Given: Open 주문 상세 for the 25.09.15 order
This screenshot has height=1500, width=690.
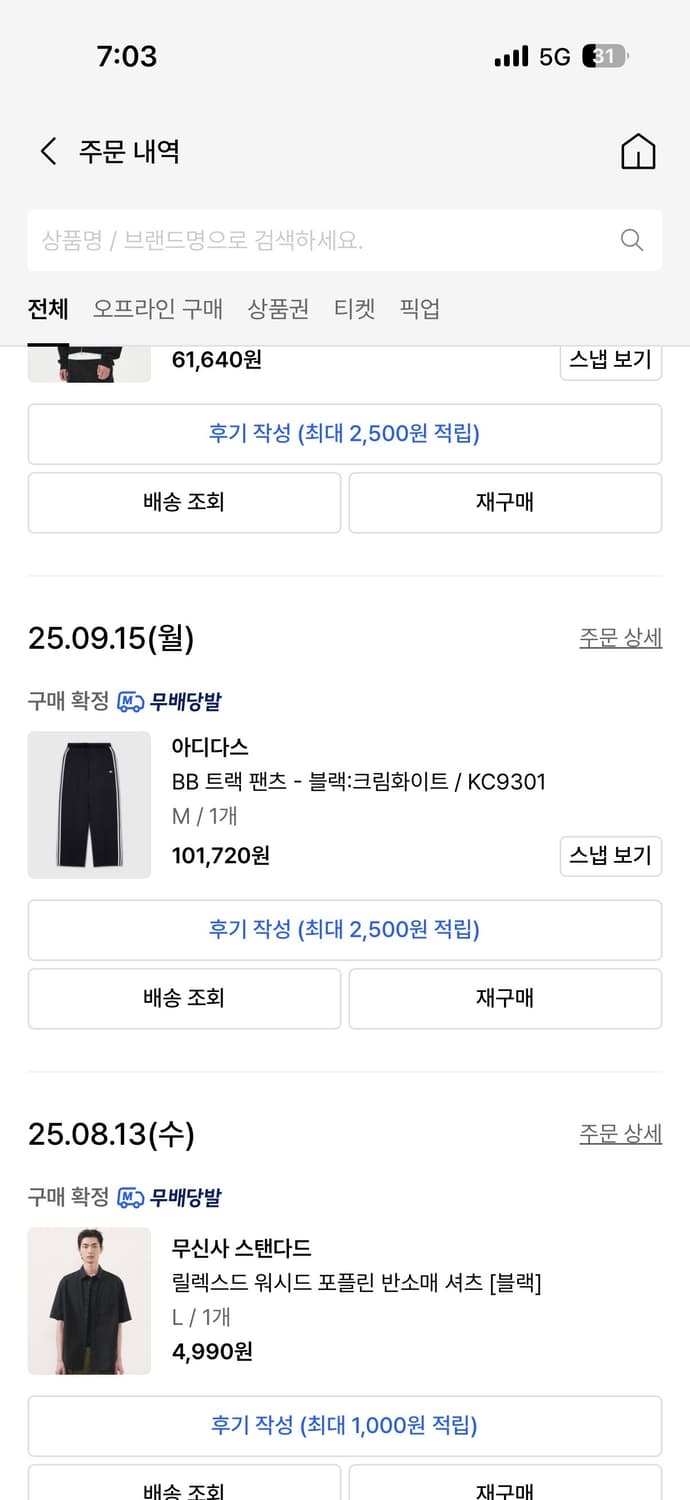Looking at the screenshot, I should pyautogui.click(x=620, y=637).
